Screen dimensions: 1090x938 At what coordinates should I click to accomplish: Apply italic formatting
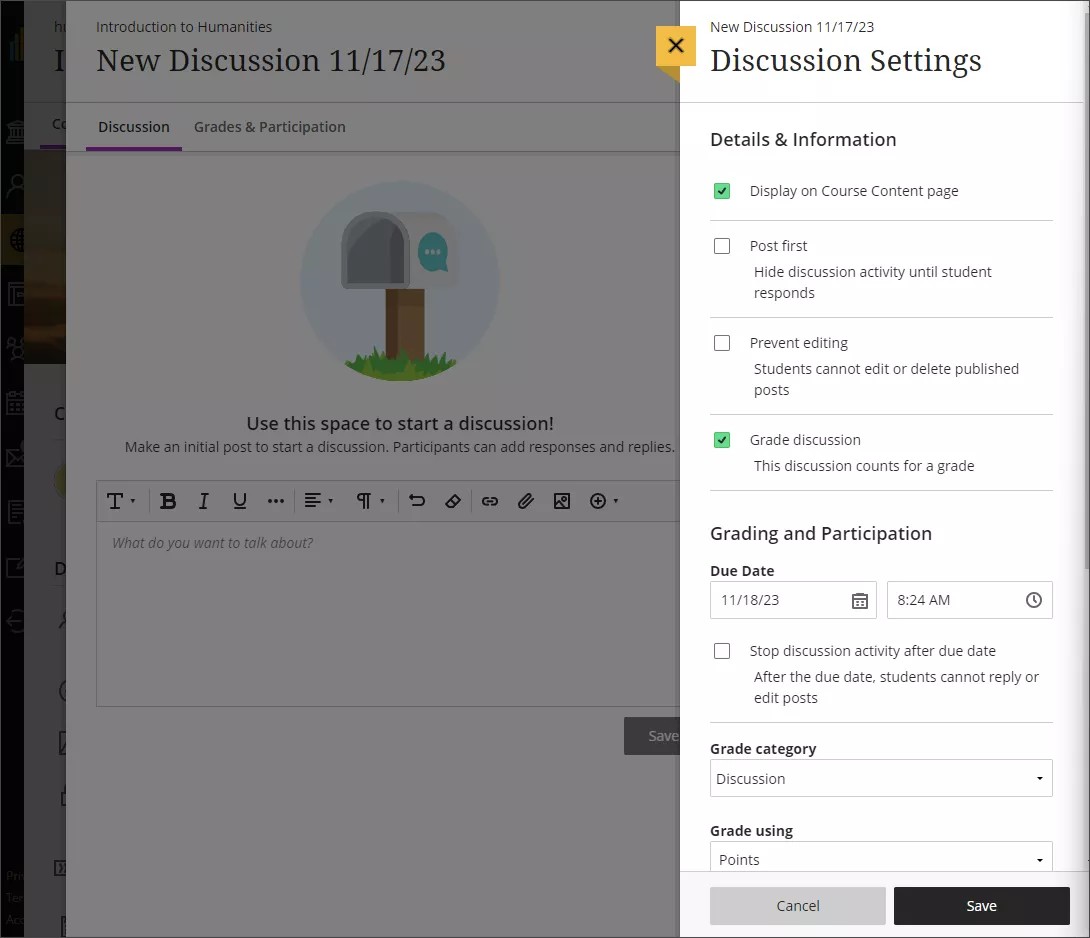[203, 501]
